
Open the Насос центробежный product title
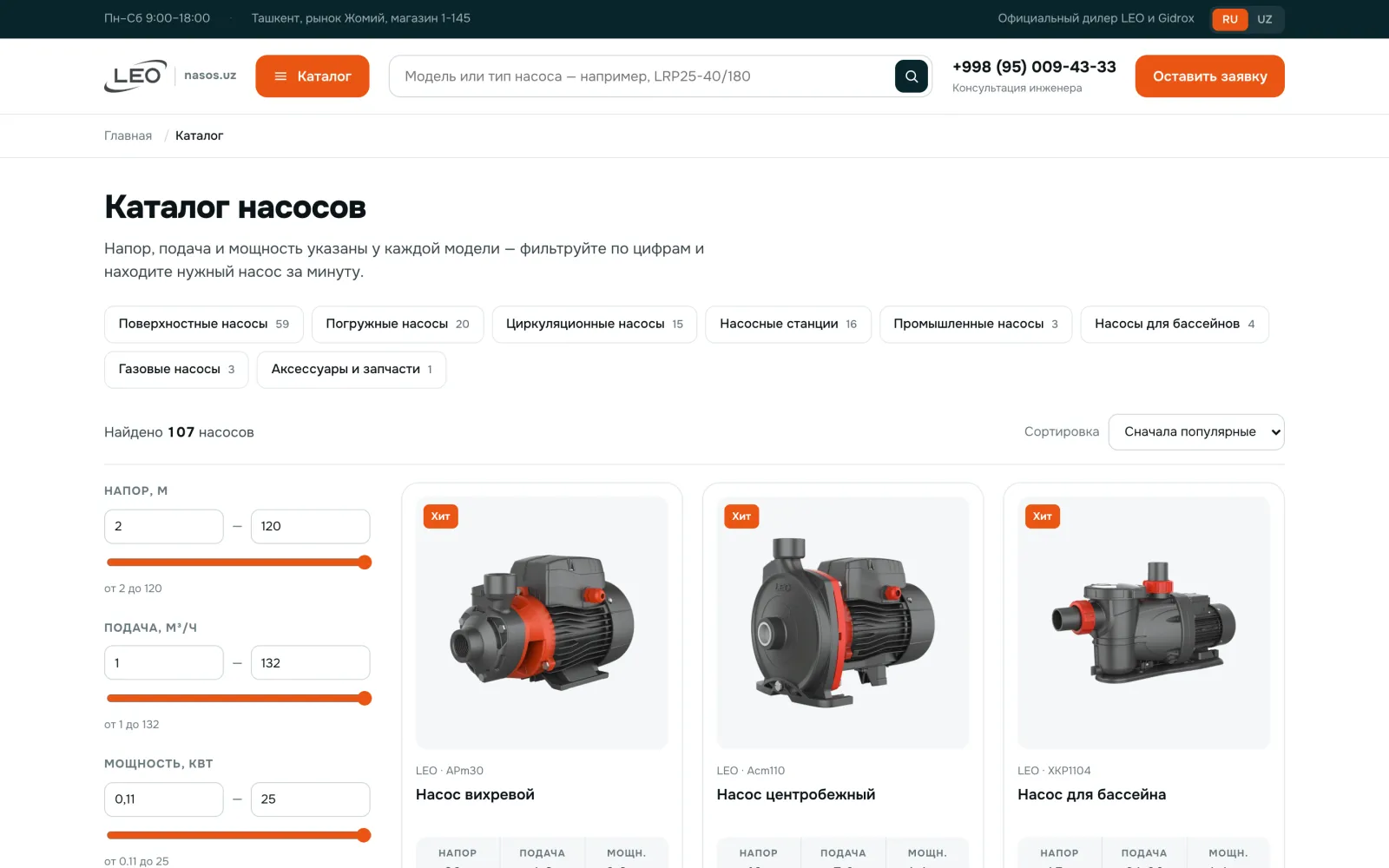point(796,795)
